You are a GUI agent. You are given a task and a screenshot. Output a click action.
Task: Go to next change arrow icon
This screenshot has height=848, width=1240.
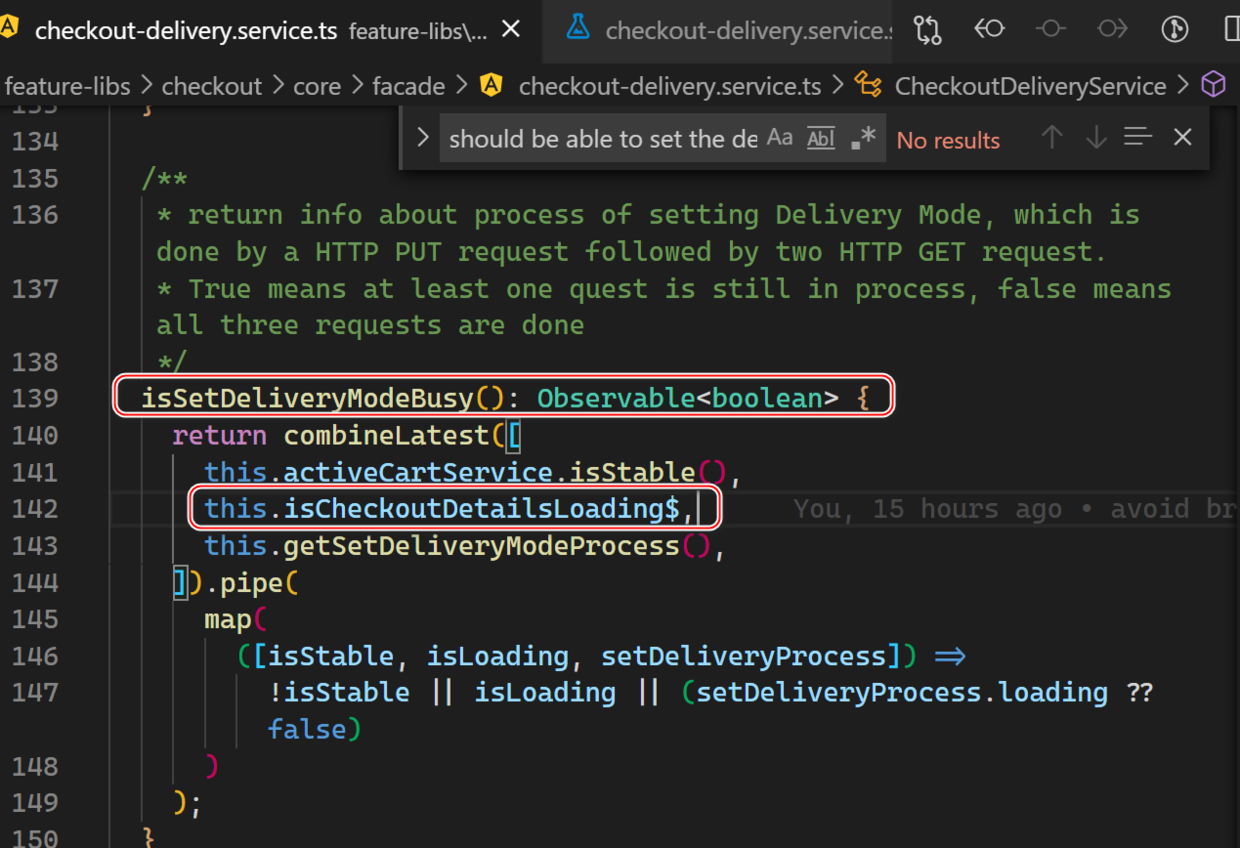pyautogui.click(x=1112, y=30)
